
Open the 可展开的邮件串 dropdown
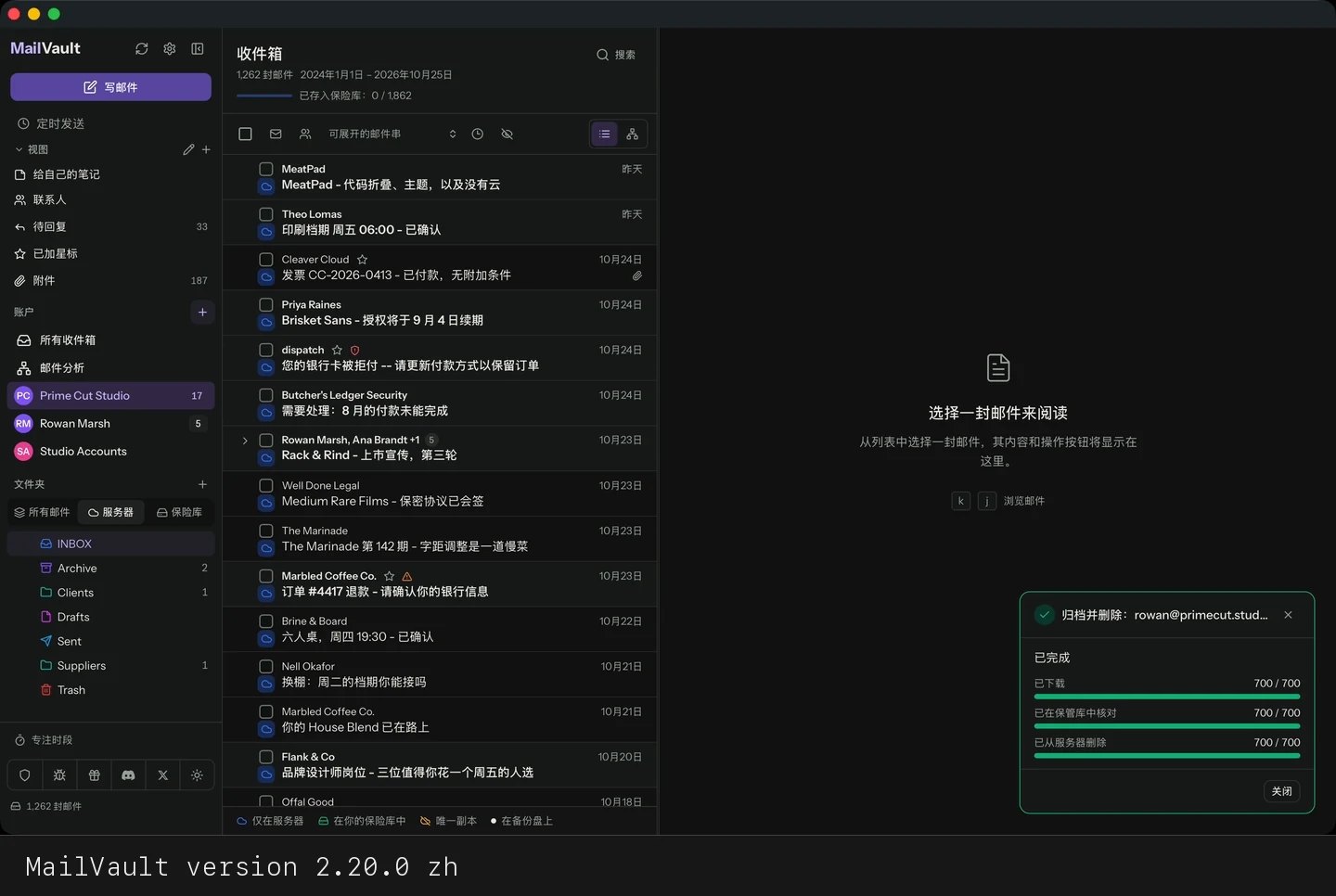pos(392,134)
